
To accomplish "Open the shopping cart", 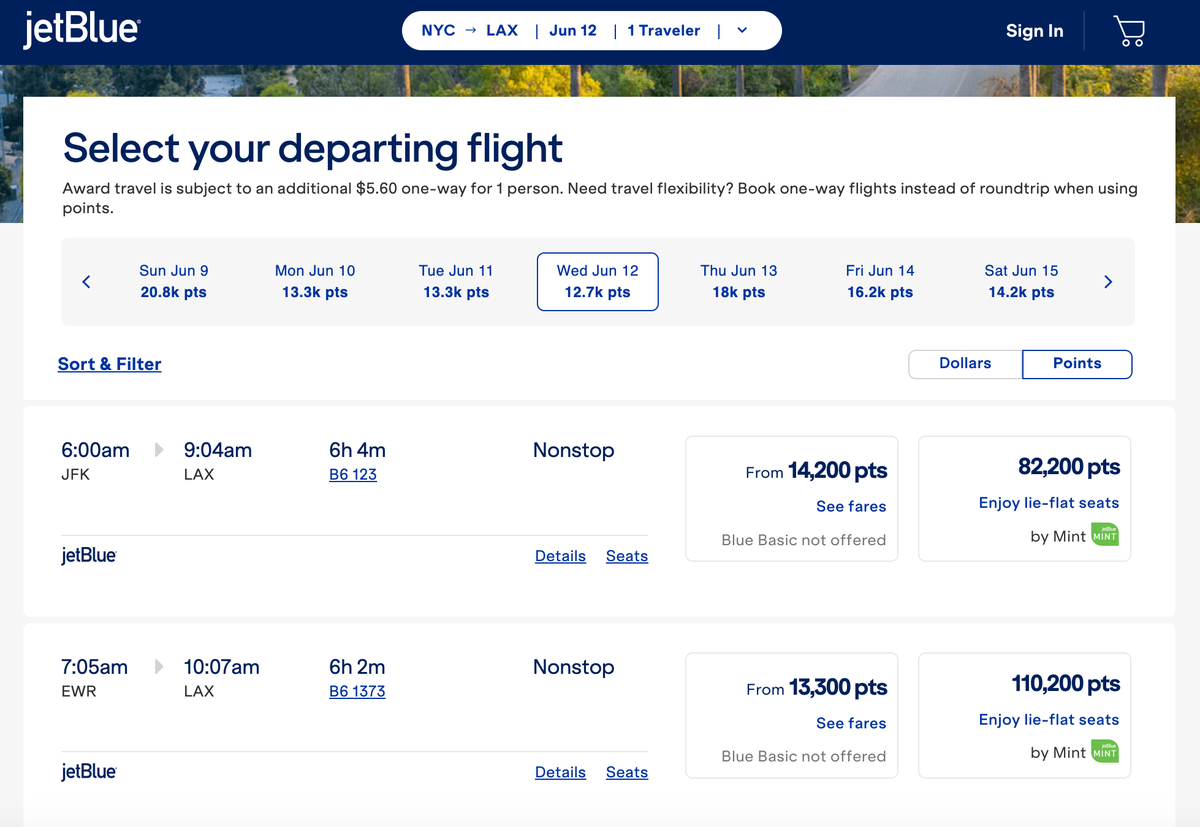I will 1129,31.
